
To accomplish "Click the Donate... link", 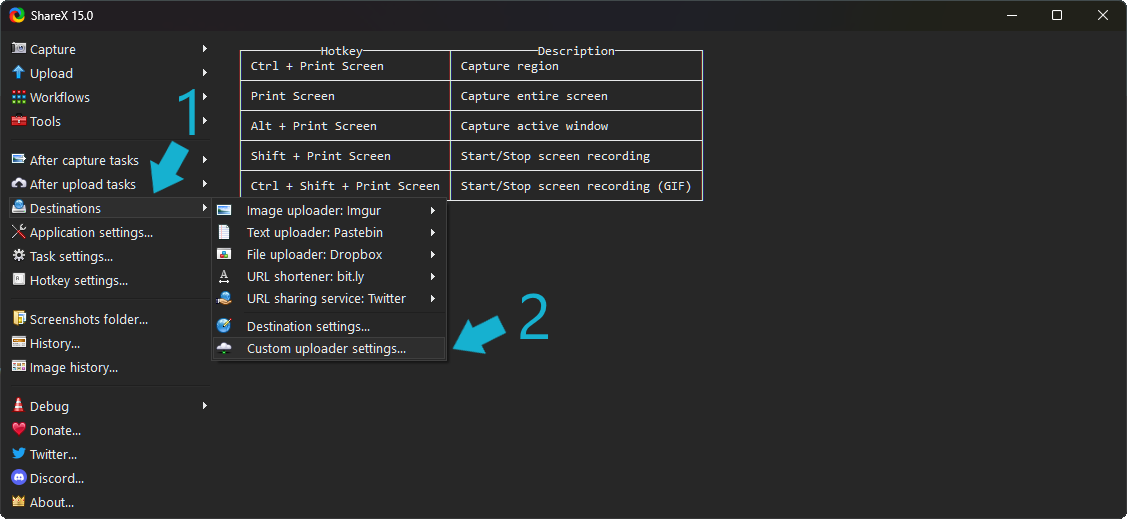I will (55, 431).
